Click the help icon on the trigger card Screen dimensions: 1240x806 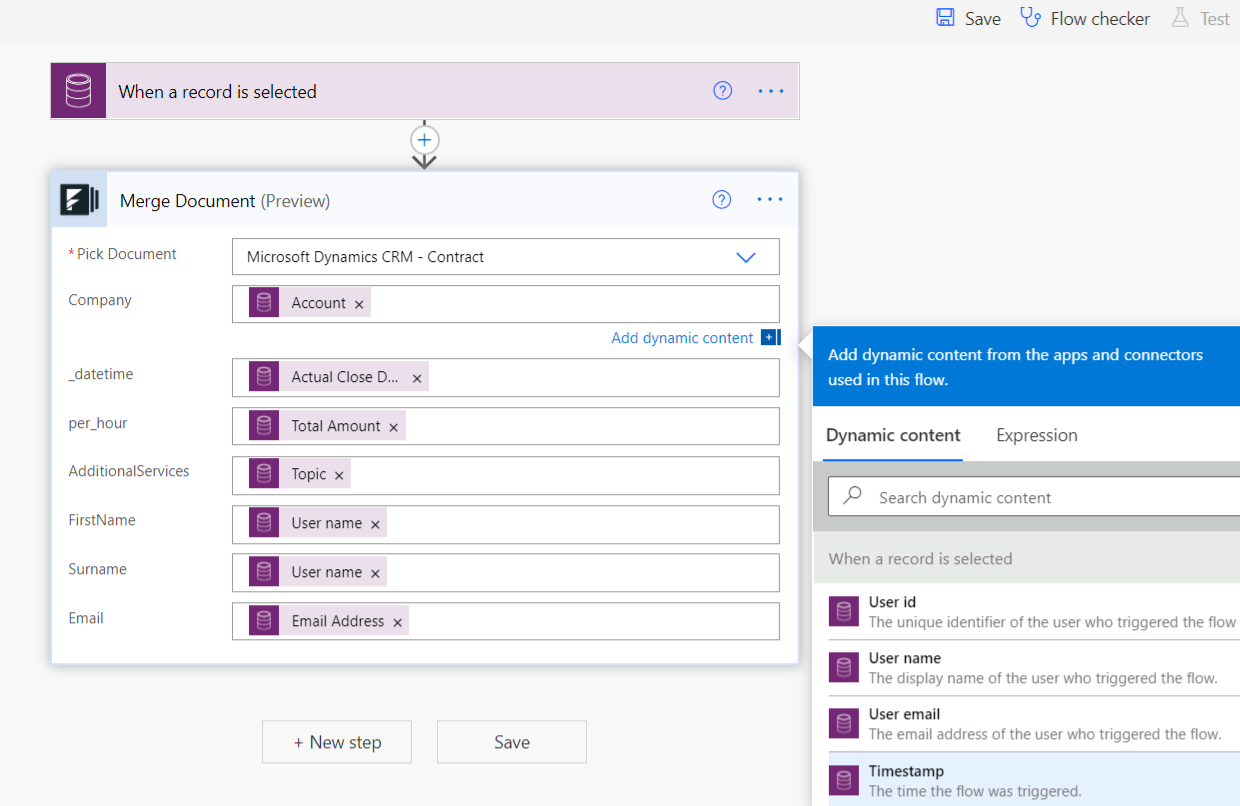click(x=722, y=91)
